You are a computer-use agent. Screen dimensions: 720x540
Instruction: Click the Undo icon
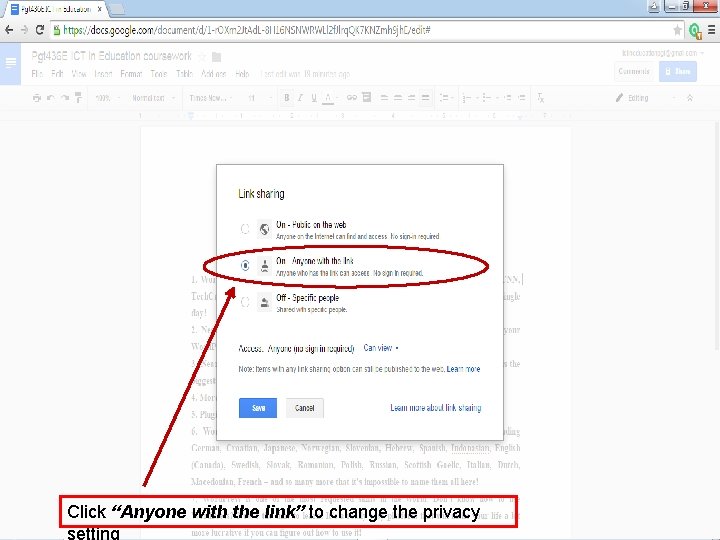click(x=51, y=98)
